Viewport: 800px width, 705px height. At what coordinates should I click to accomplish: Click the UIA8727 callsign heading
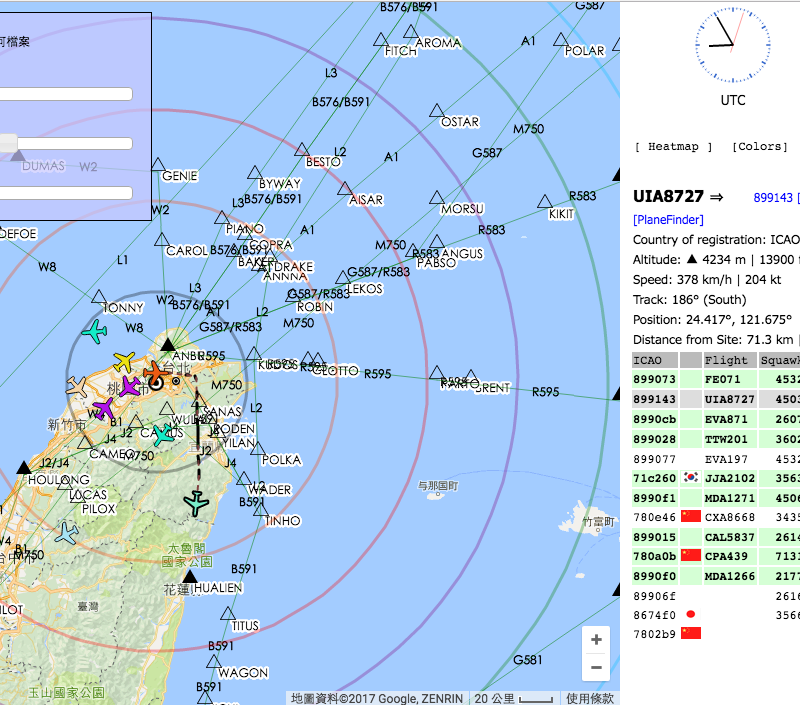click(x=668, y=196)
